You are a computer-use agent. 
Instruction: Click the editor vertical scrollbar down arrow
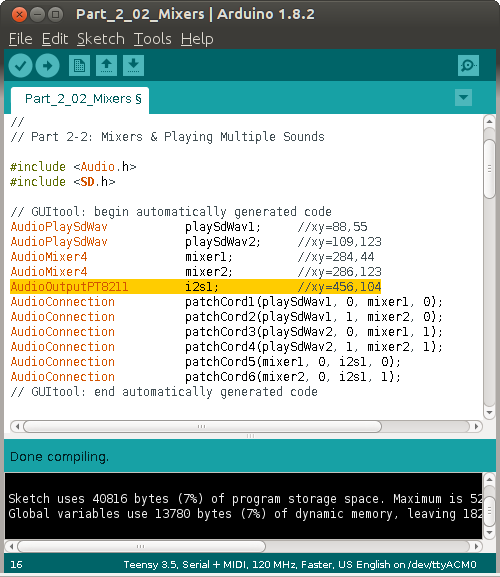click(489, 413)
